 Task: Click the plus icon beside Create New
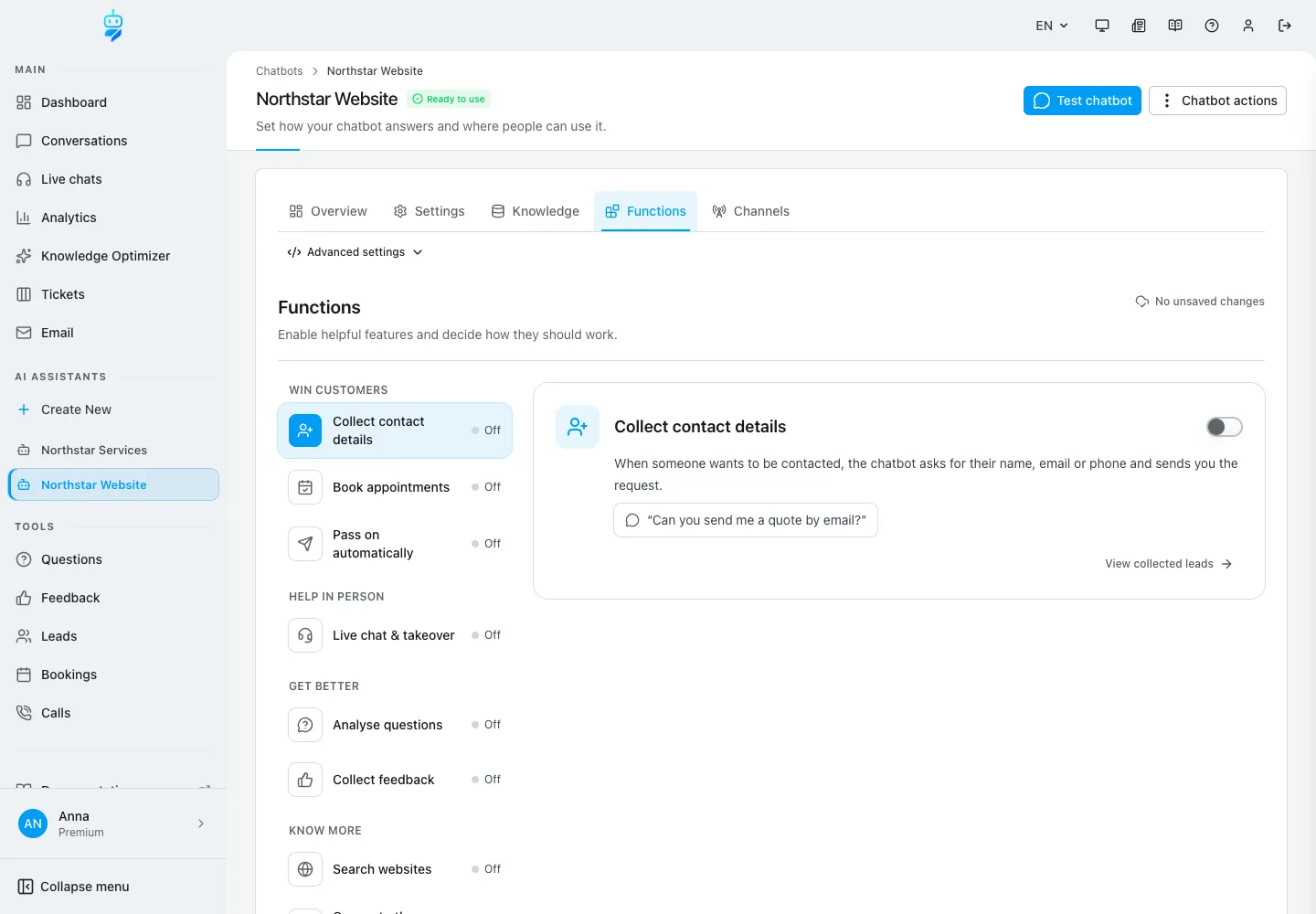(x=24, y=409)
